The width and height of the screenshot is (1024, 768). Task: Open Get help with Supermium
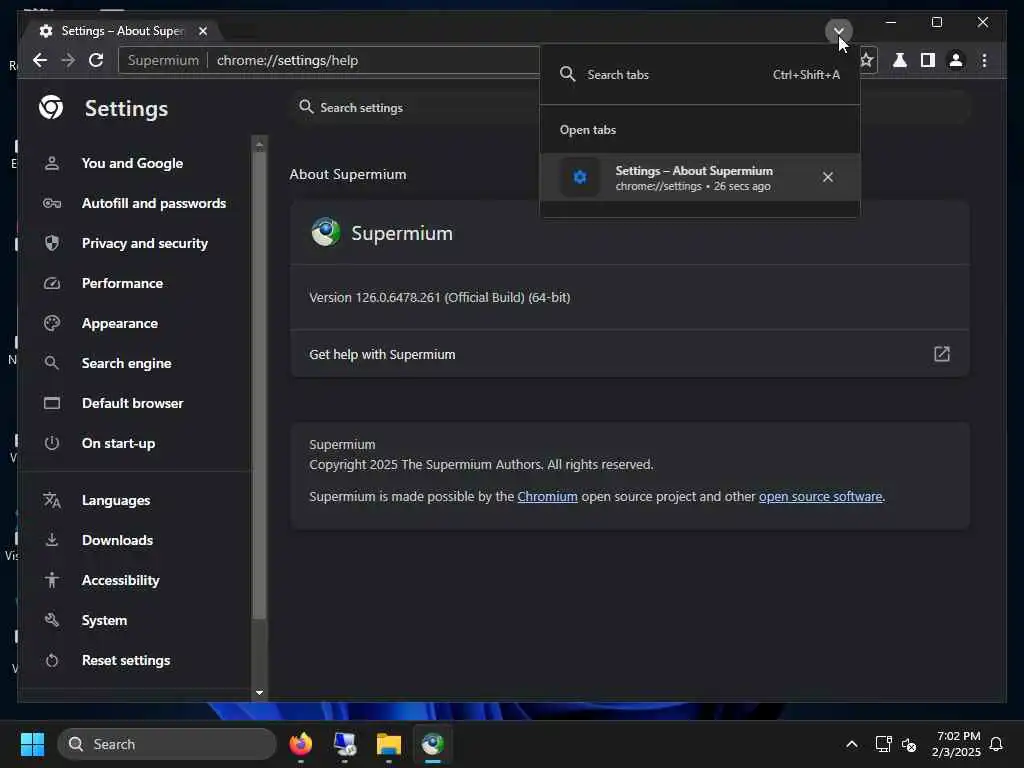tap(630, 354)
